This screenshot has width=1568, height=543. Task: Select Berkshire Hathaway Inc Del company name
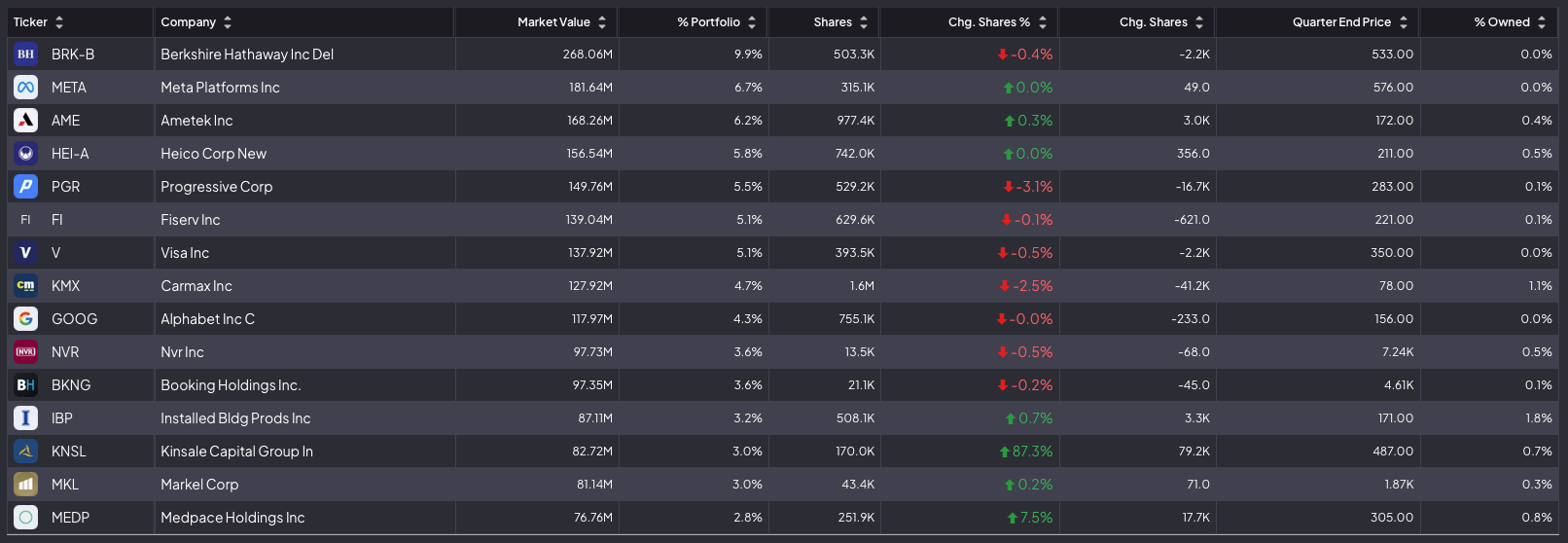point(247,54)
